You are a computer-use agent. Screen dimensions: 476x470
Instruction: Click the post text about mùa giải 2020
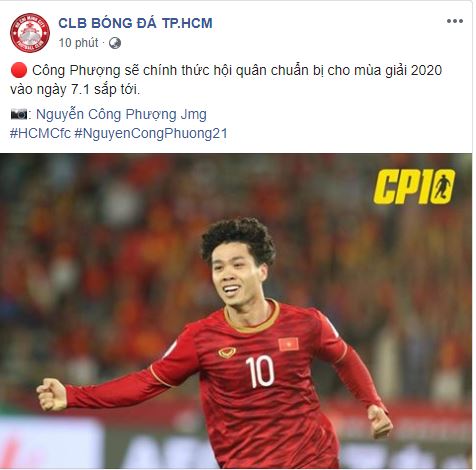226,70
